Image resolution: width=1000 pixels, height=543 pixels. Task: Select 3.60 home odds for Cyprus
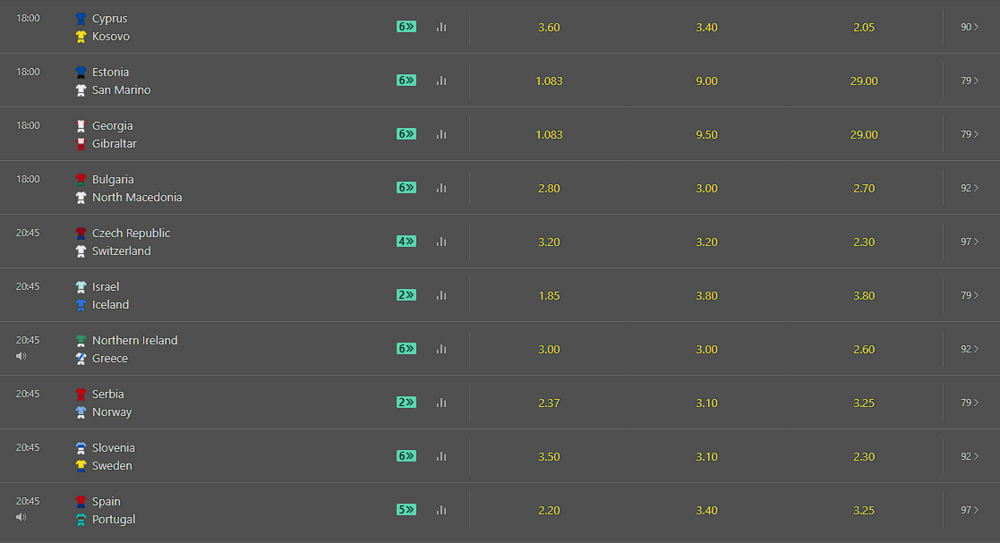[549, 27]
